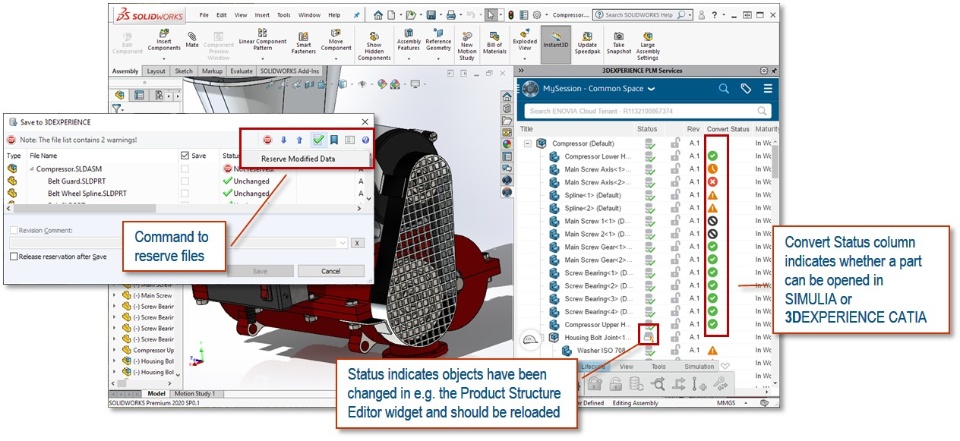
Task: Click the Update Speedpak tool
Action: (x=587, y=43)
